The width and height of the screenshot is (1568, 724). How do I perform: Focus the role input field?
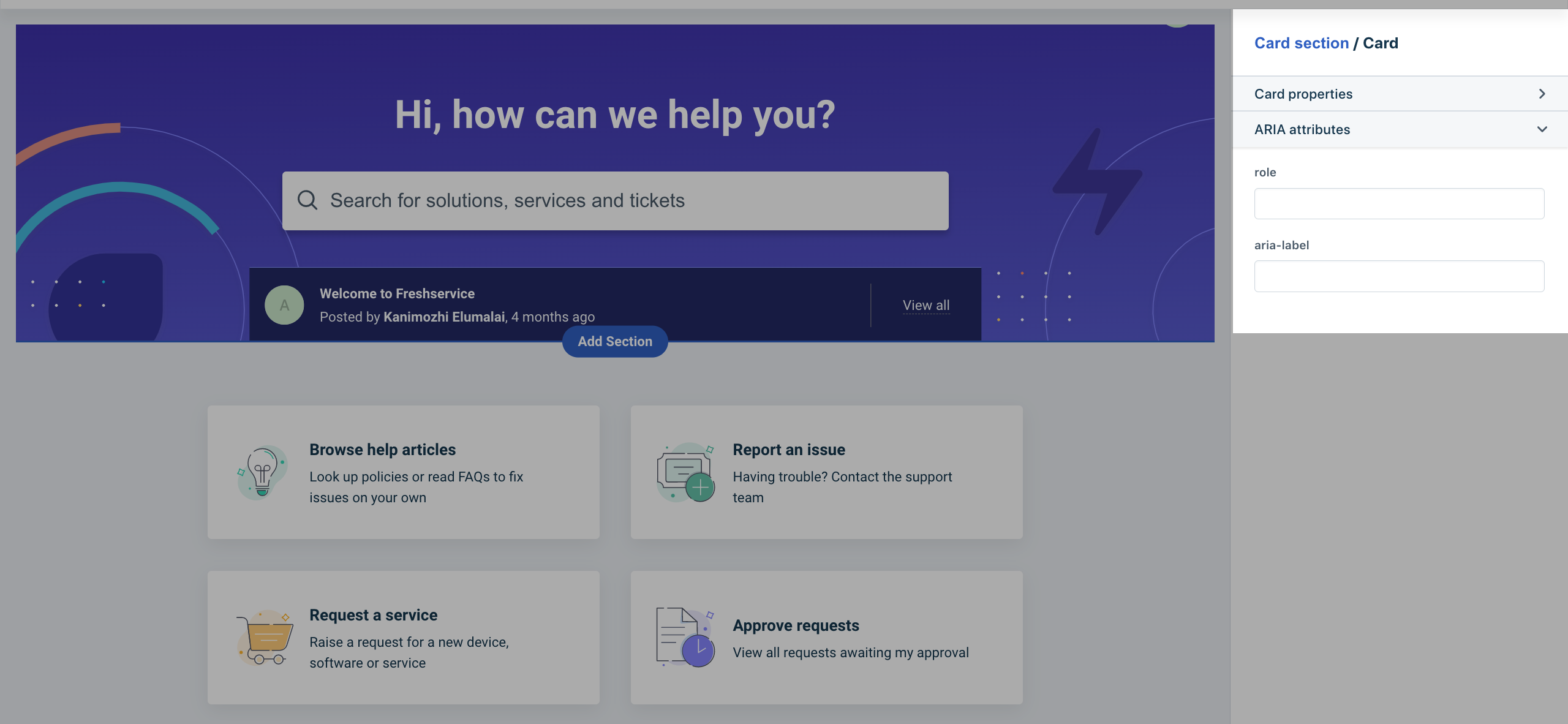pos(1398,203)
